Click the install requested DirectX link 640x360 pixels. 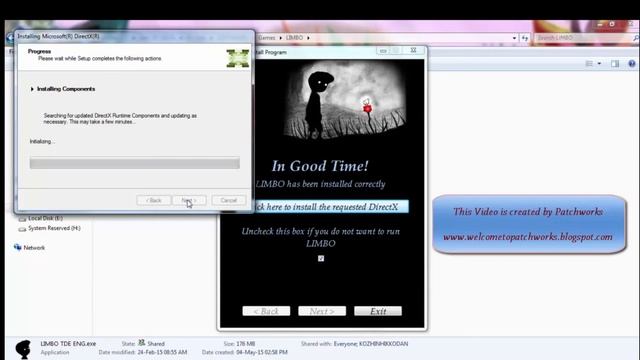click(x=331, y=207)
